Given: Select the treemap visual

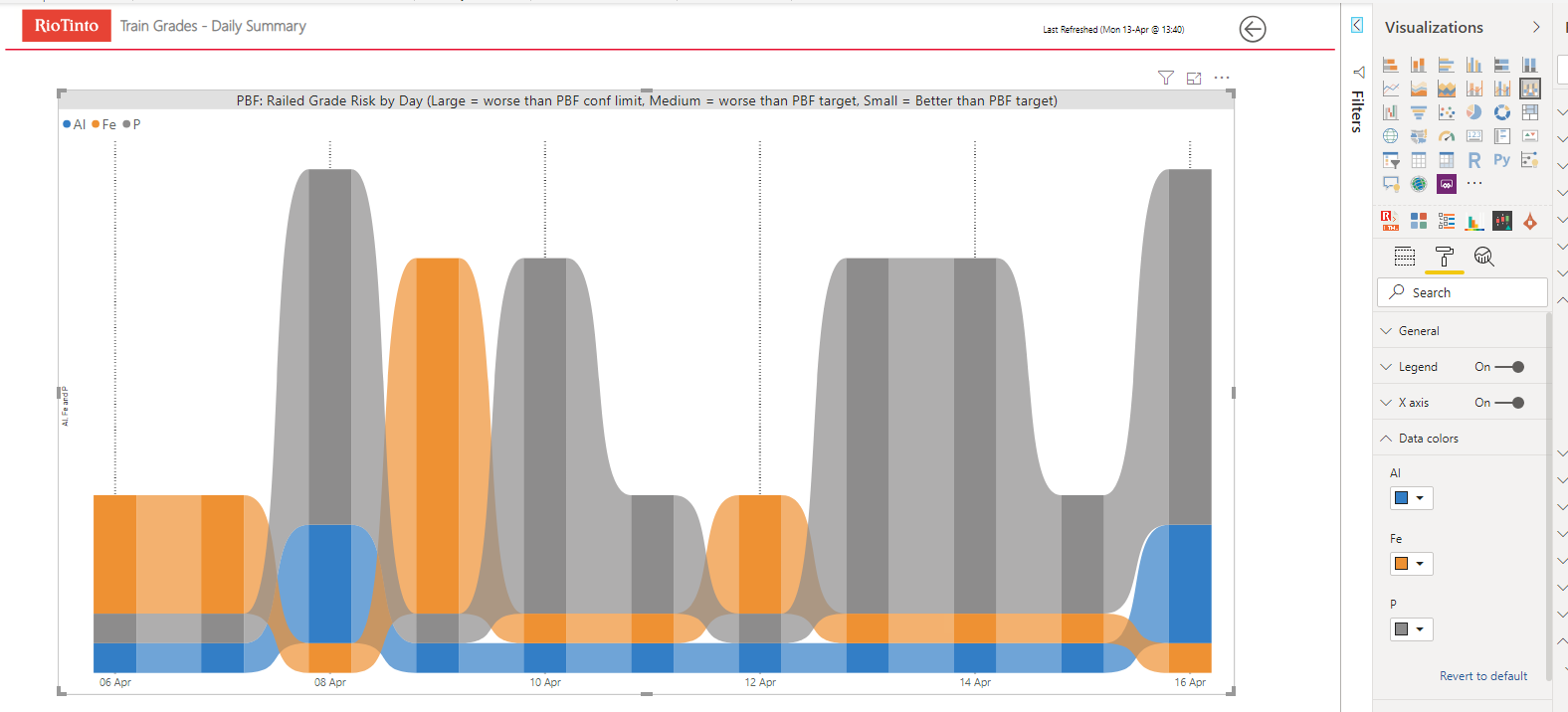Looking at the screenshot, I should click(1530, 112).
